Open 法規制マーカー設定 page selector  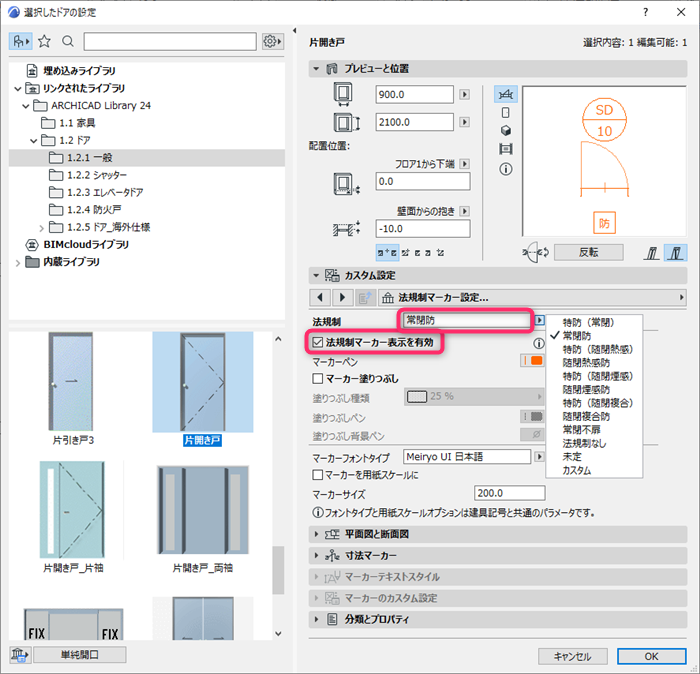[532, 297]
